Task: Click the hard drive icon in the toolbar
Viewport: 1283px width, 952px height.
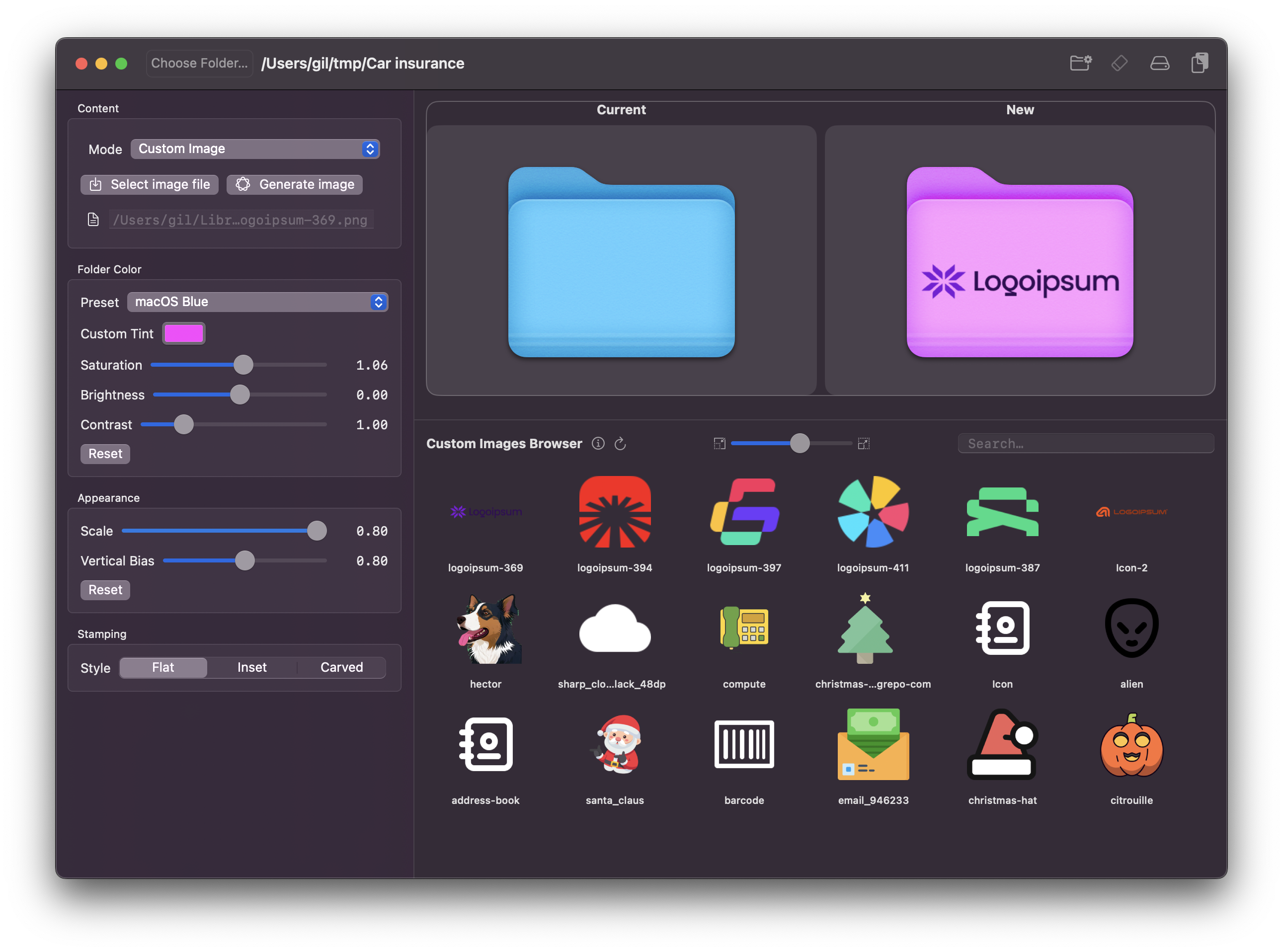Action: tap(1160, 64)
